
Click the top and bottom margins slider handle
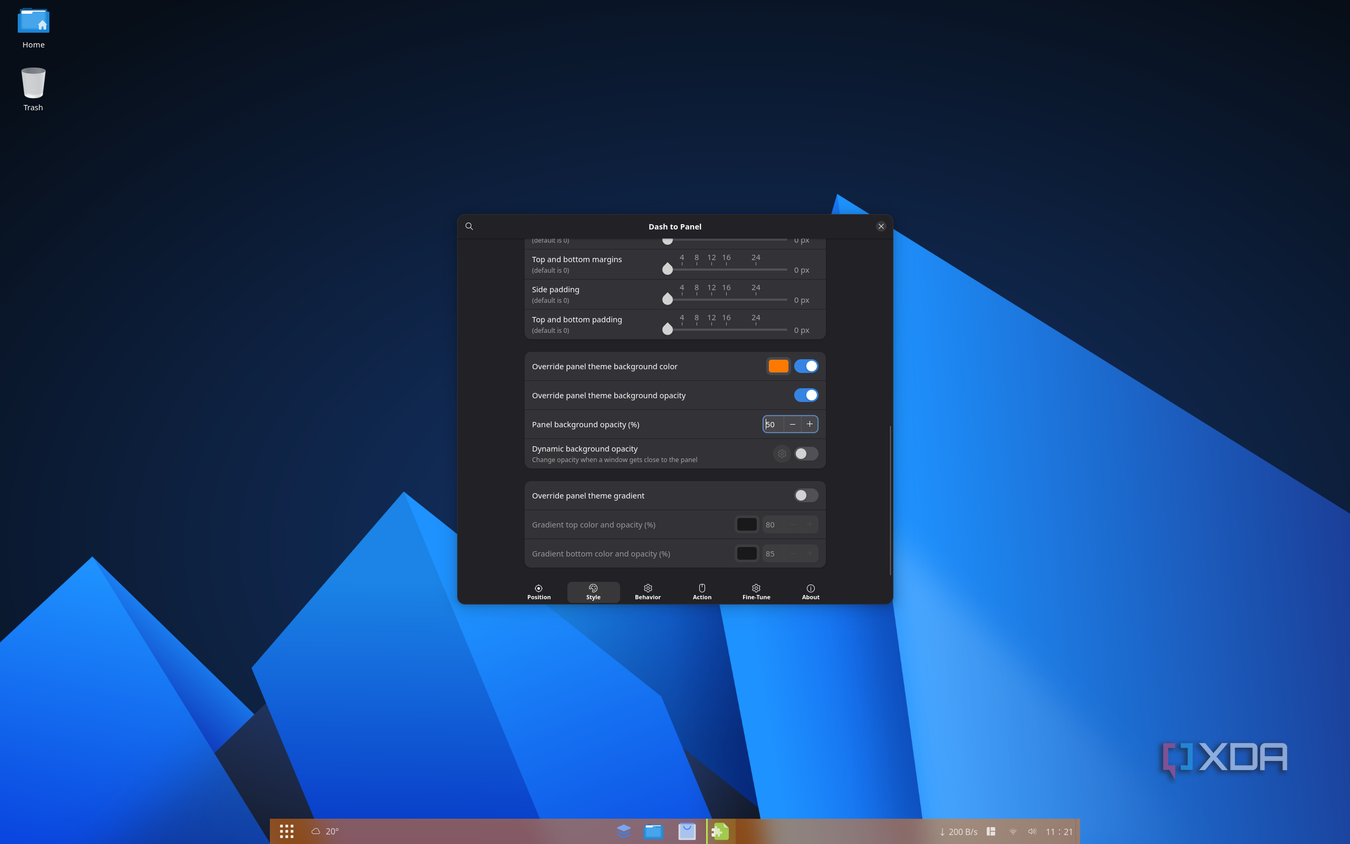(667, 269)
